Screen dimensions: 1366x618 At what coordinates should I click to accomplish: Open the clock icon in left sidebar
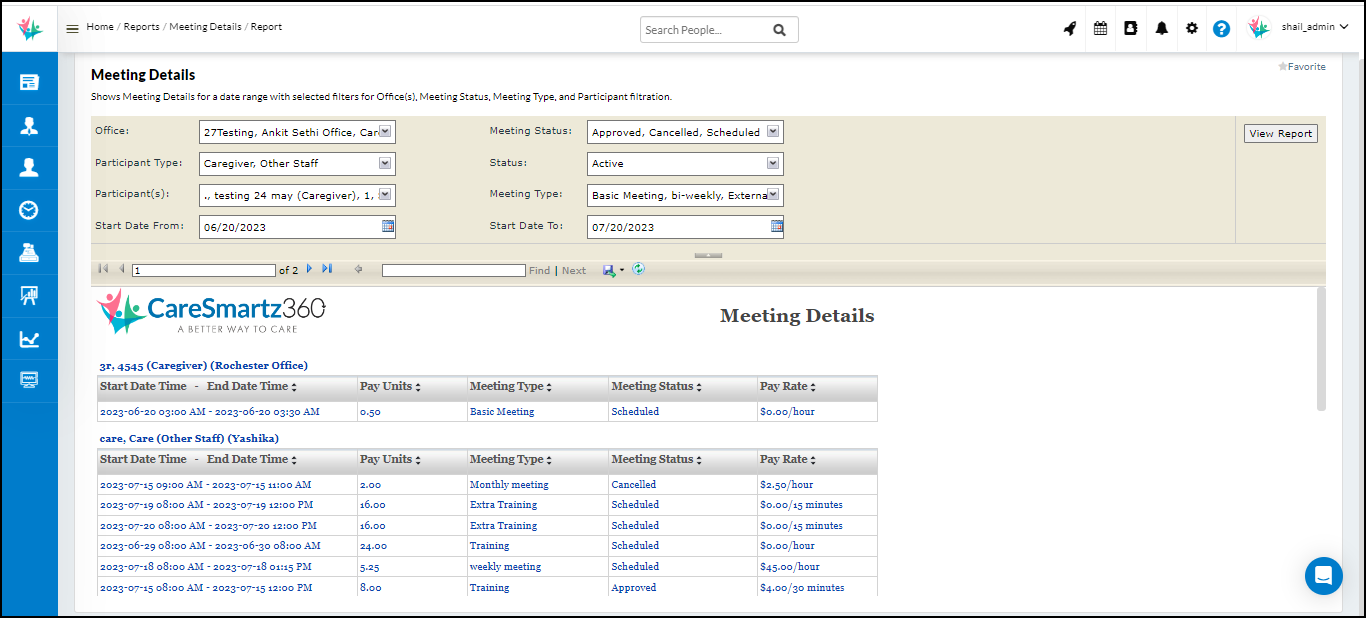pyautogui.click(x=29, y=210)
